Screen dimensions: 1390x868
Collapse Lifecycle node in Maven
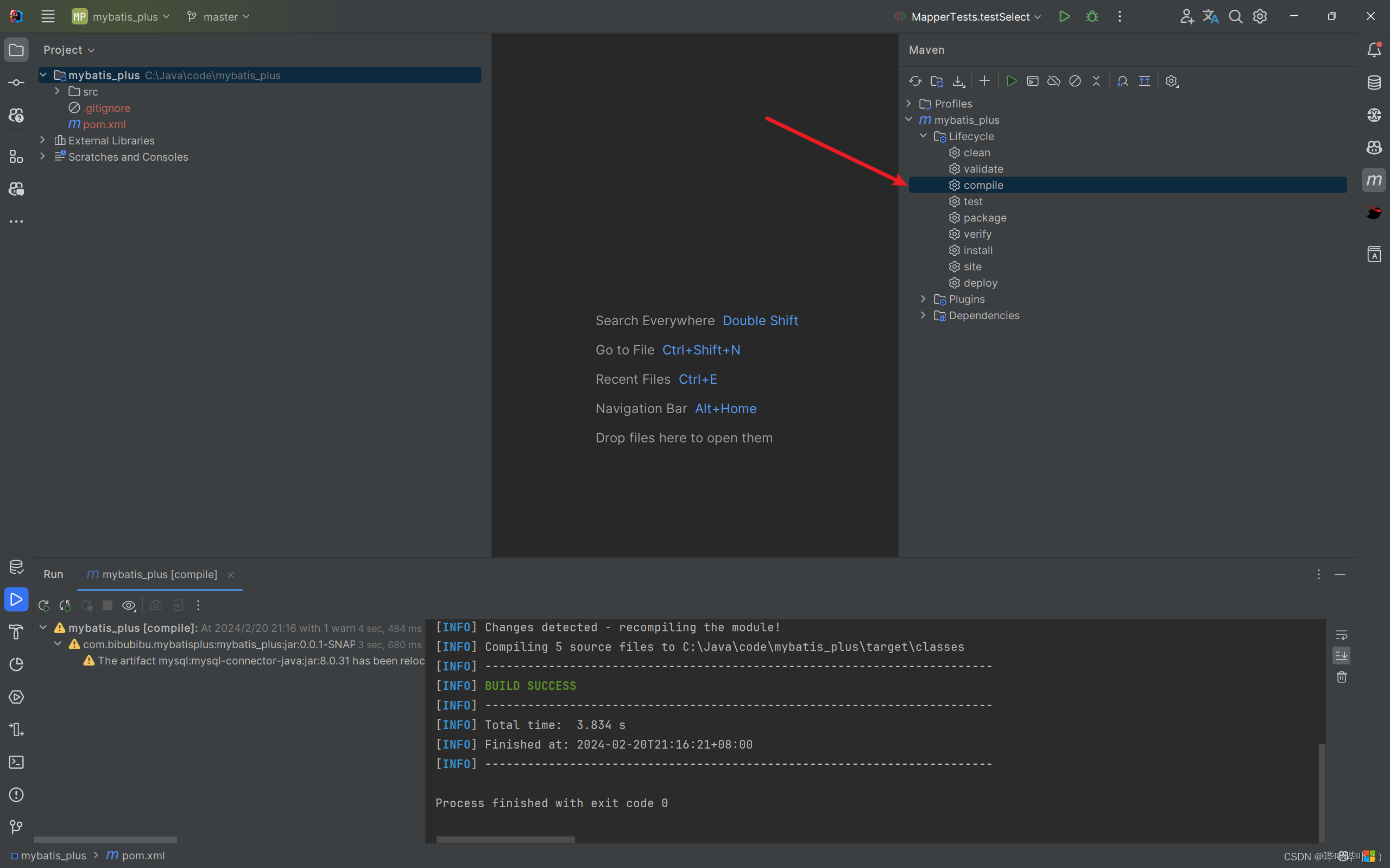[923, 136]
